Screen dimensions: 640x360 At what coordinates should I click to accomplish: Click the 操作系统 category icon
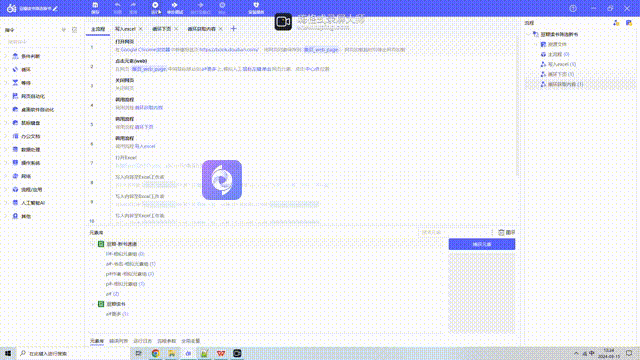(x=15, y=162)
